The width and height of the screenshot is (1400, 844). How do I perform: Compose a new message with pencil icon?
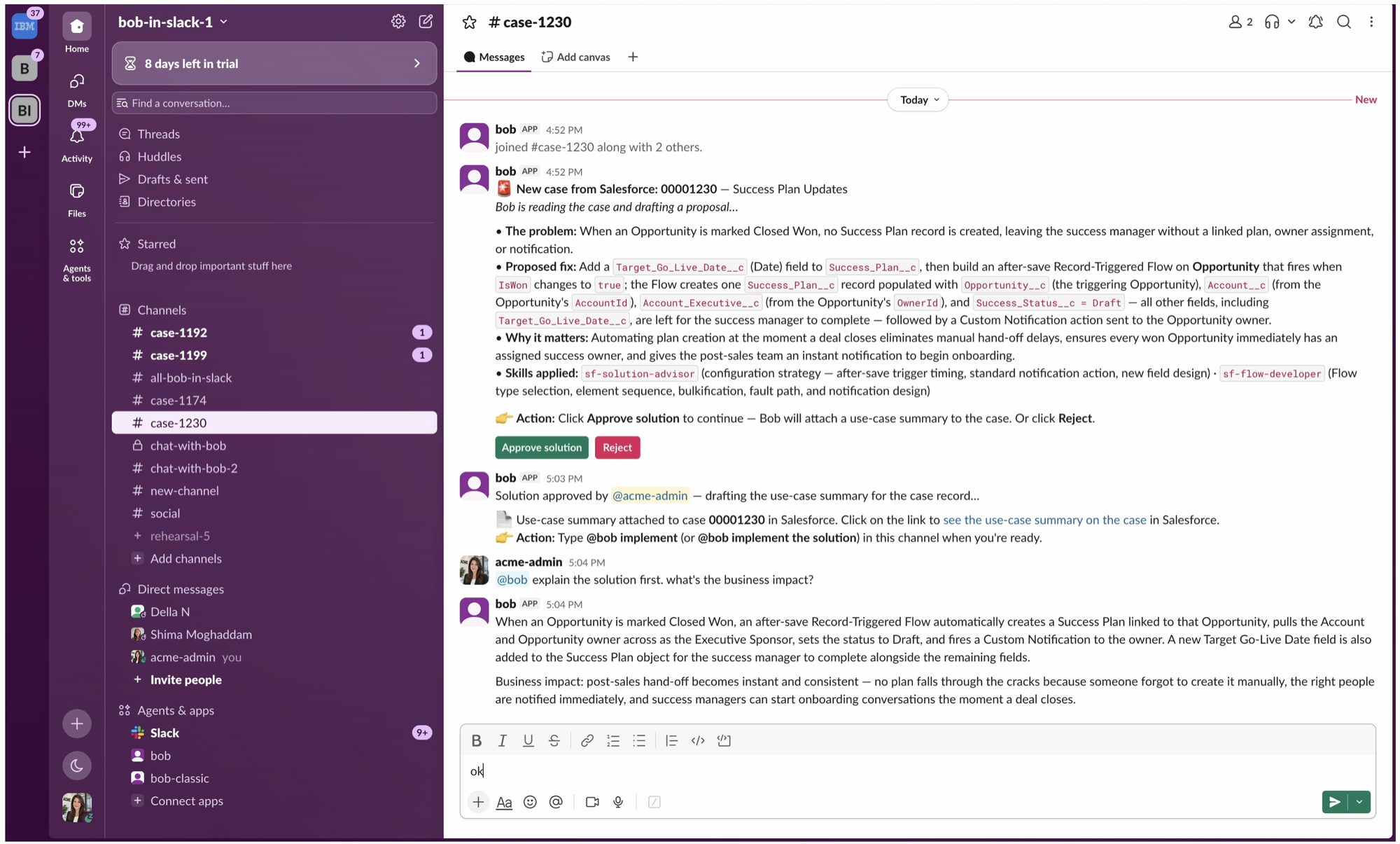tap(426, 22)
